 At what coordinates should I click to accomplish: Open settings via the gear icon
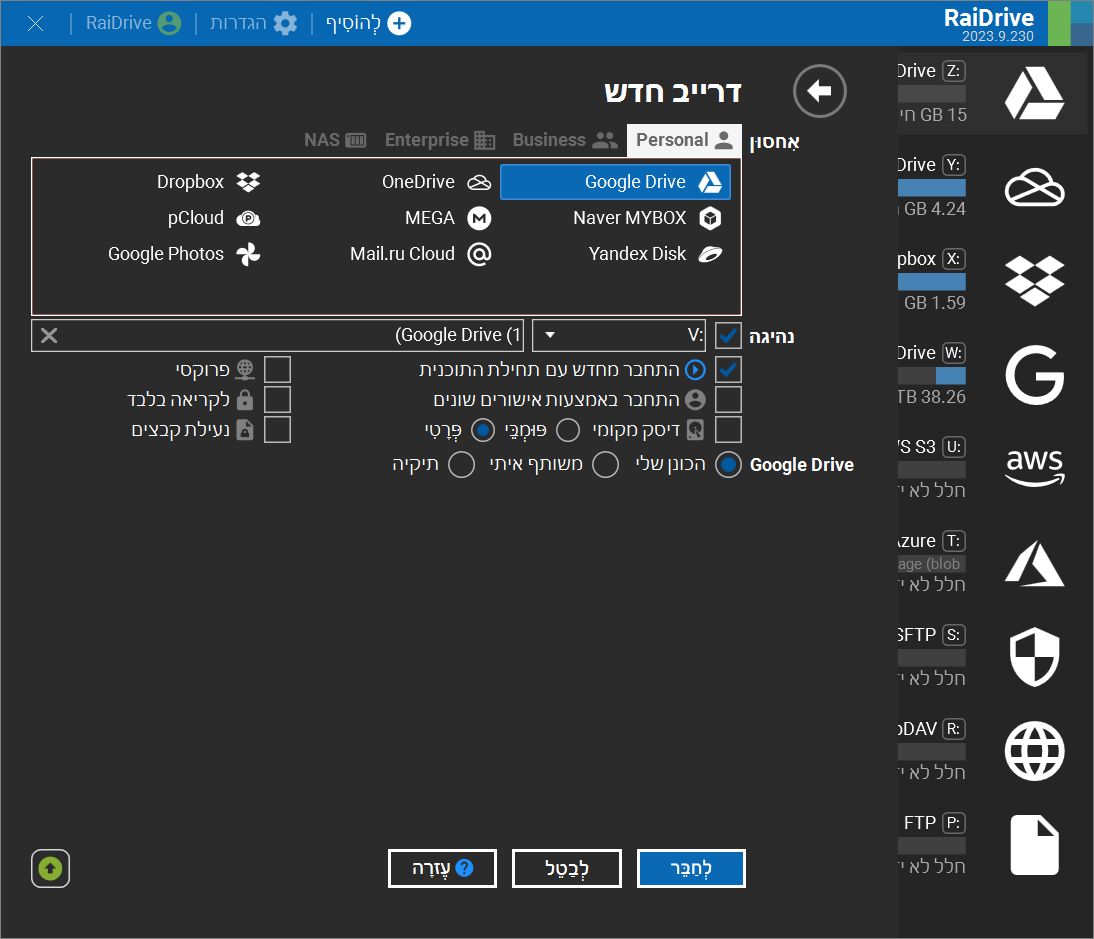click(285, 23)
